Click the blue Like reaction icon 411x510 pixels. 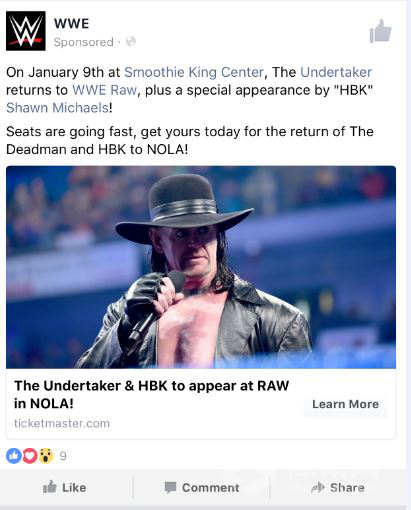(x=14, y=456)
